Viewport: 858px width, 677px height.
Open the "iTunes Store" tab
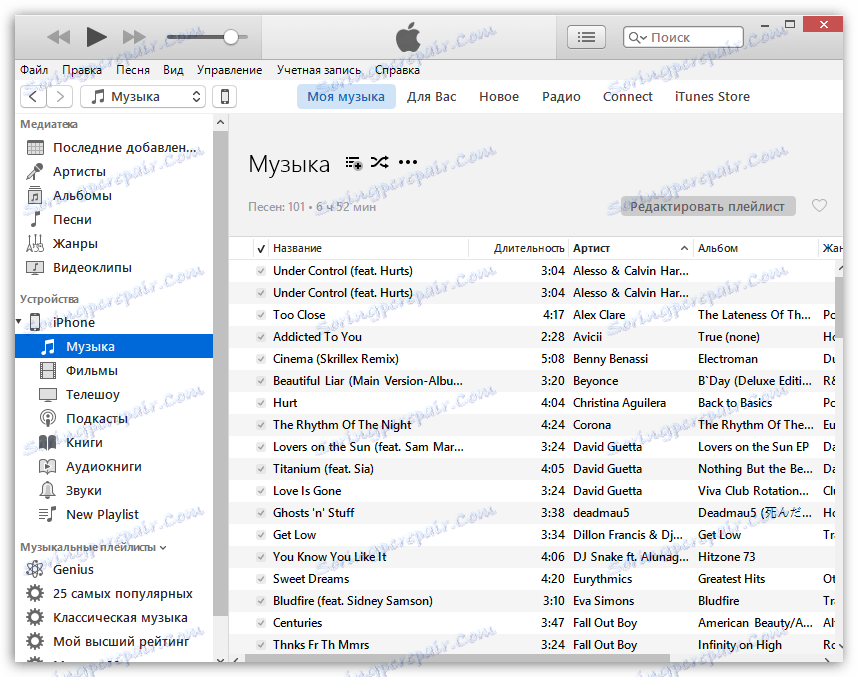[712, 97]
